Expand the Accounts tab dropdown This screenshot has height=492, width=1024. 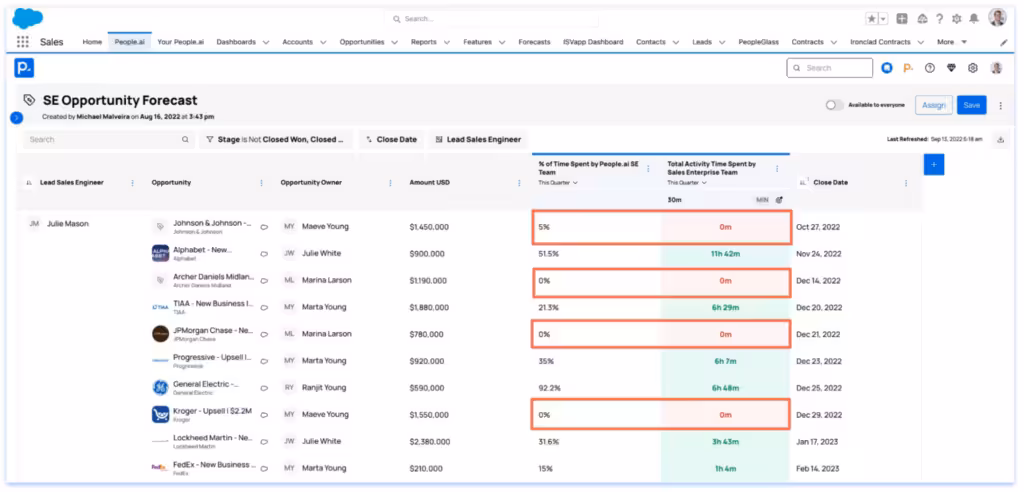pyautogui.click(x=323, y=42)
